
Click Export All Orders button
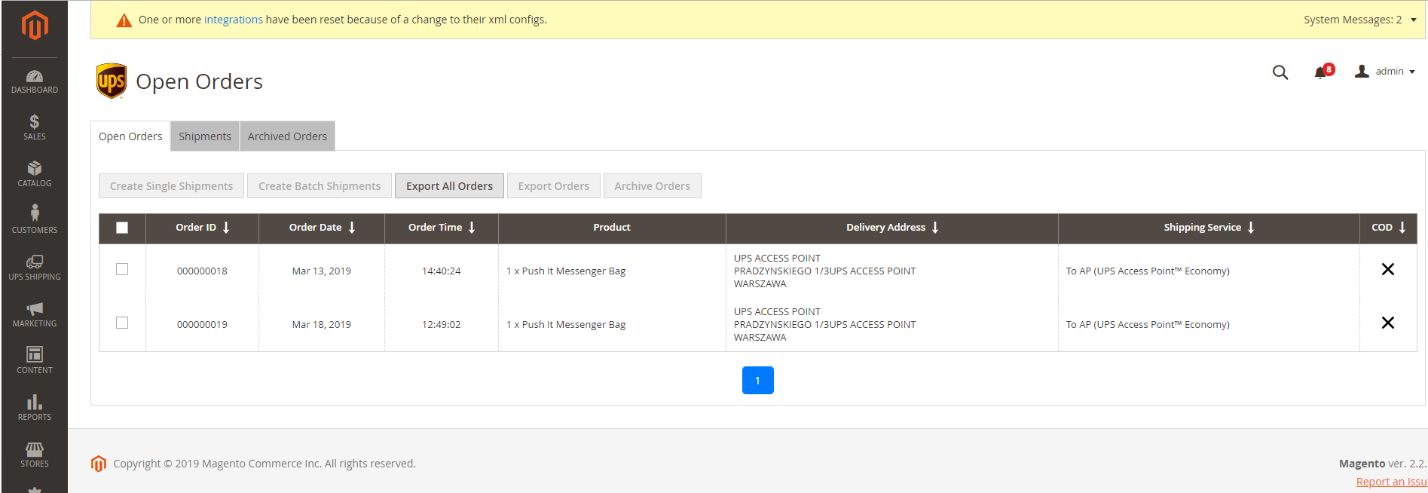(x=450, y=186)
